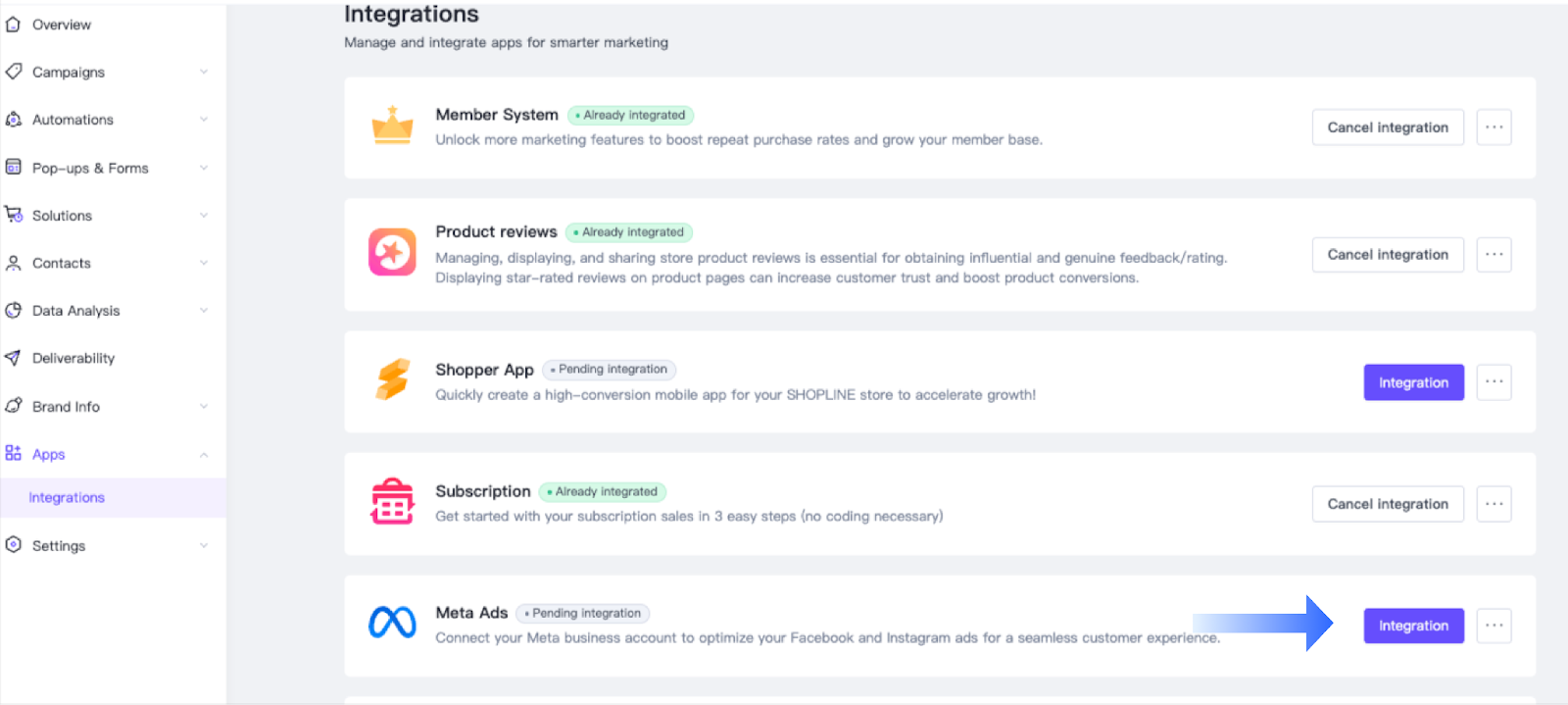This screenshot has height=705, width=1568.
Task: Click Integration button for Meta Ads
Action: 1413,626
